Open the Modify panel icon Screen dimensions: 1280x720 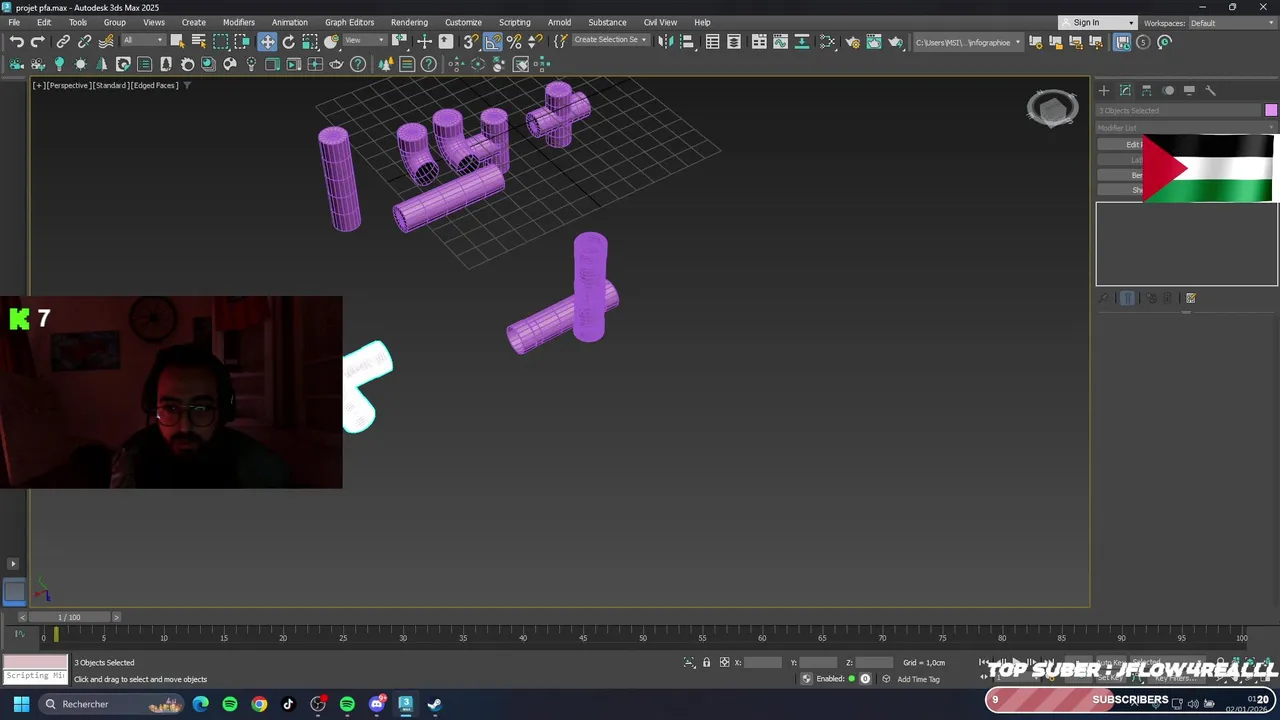[1125, 90]
